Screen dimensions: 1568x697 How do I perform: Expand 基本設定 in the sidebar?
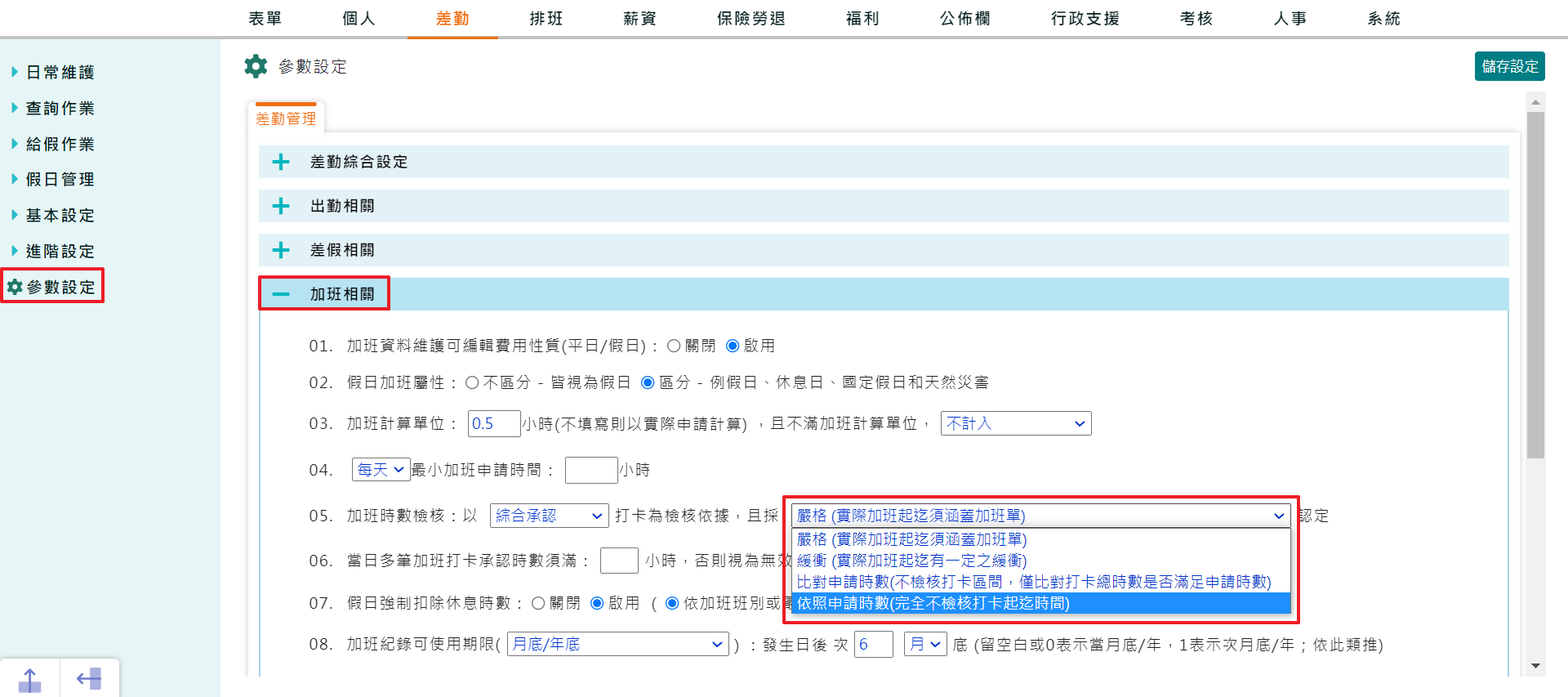60,215
